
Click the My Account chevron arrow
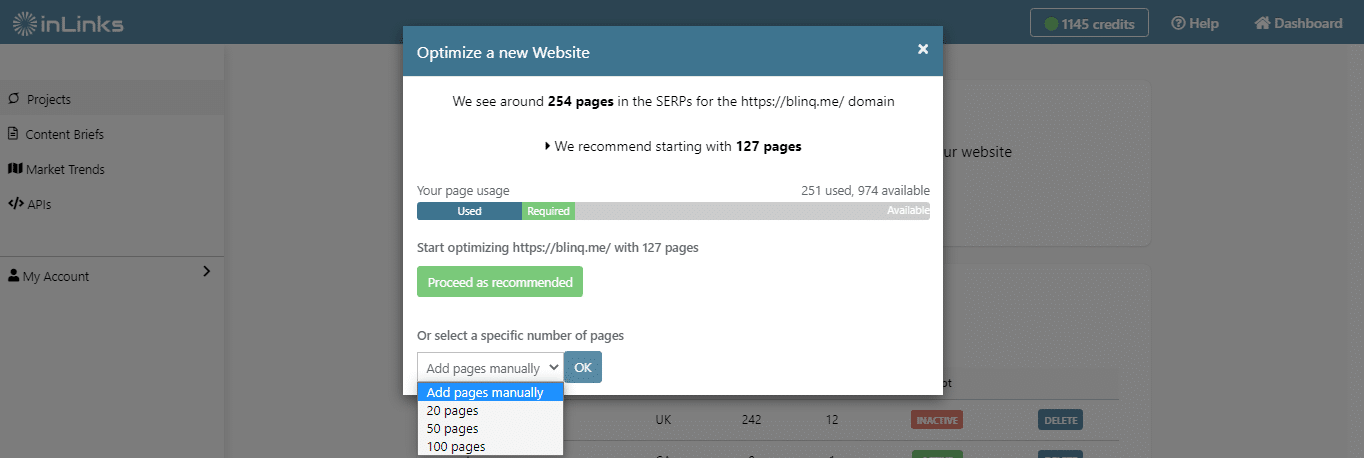(x=206, y=271)
